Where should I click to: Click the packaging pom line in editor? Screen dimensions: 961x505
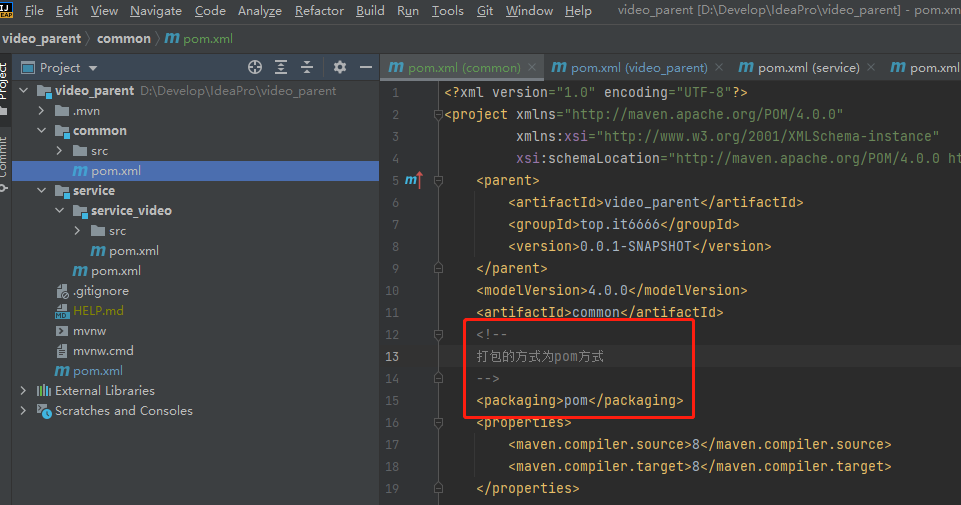click(x=580, y=401)
